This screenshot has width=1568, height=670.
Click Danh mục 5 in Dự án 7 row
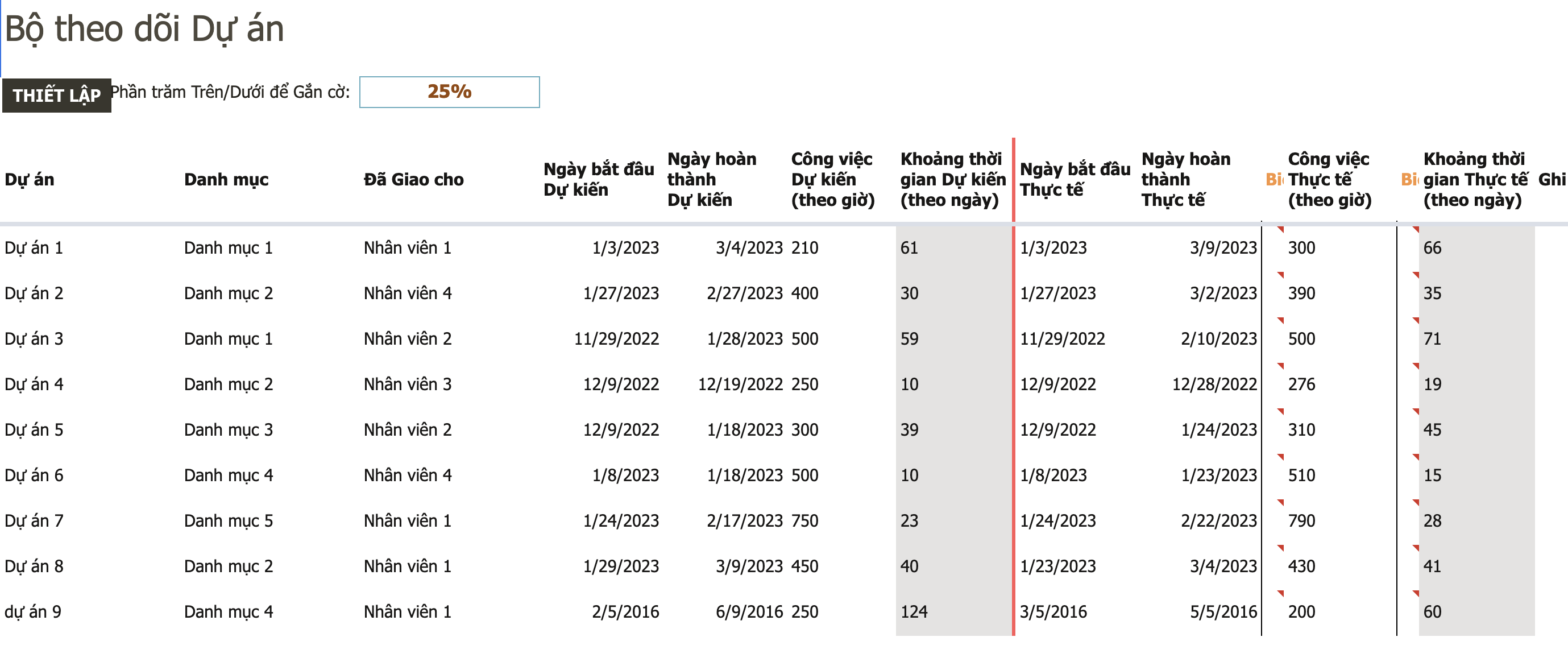228,521
